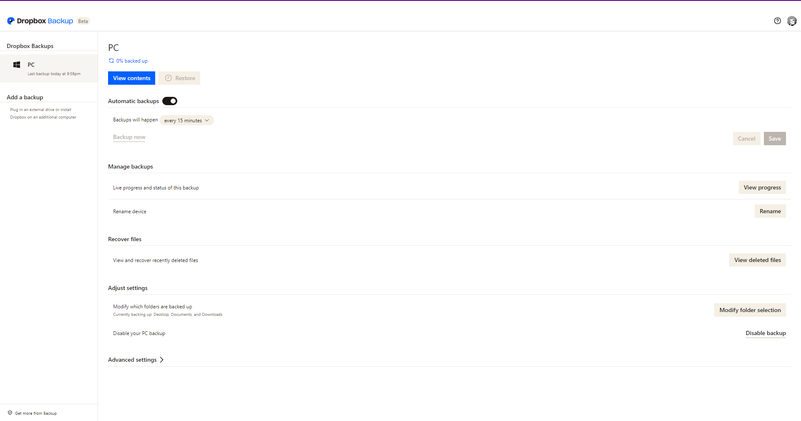
Task: Click the Get more from Backup icon
Action: coord(10,413)
